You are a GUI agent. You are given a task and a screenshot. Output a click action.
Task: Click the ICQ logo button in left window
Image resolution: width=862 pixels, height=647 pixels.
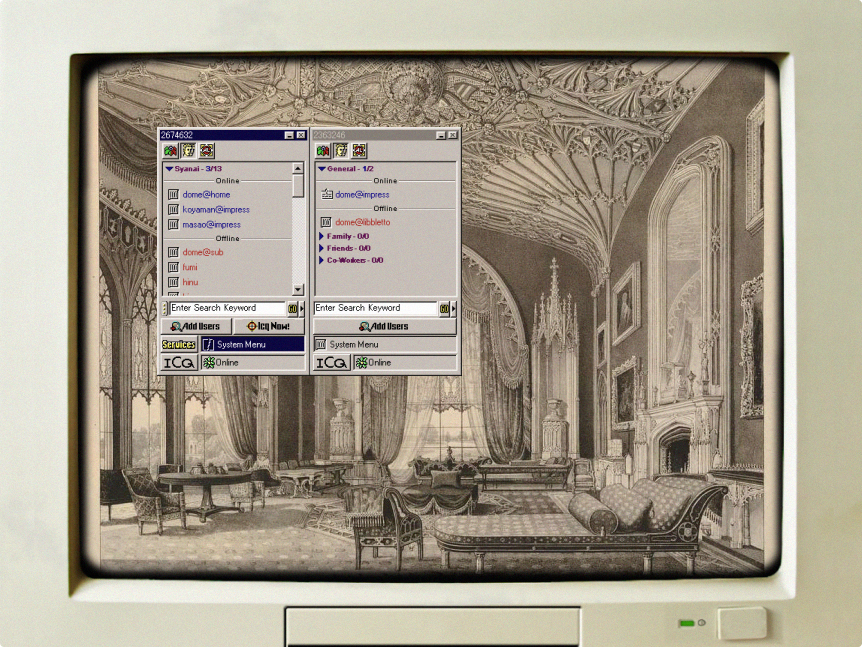click(x=179, y=363)
